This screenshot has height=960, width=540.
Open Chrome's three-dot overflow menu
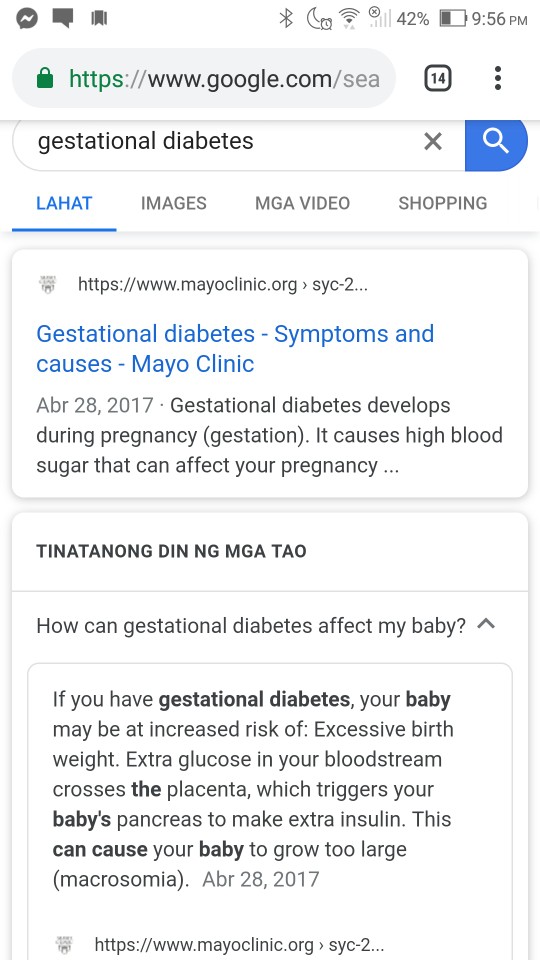pos(498,78)
